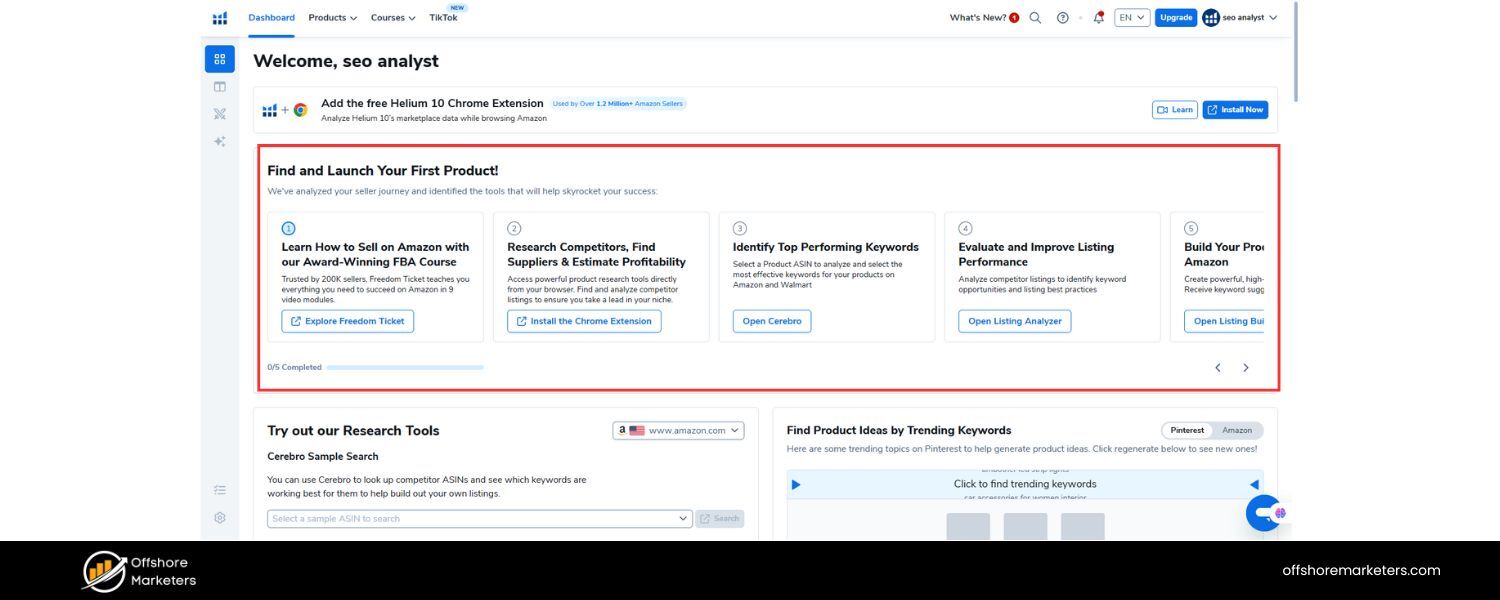Select the sparkle AI icon in the sidebar
1500x600 pixels.
[x=219, y=141]
